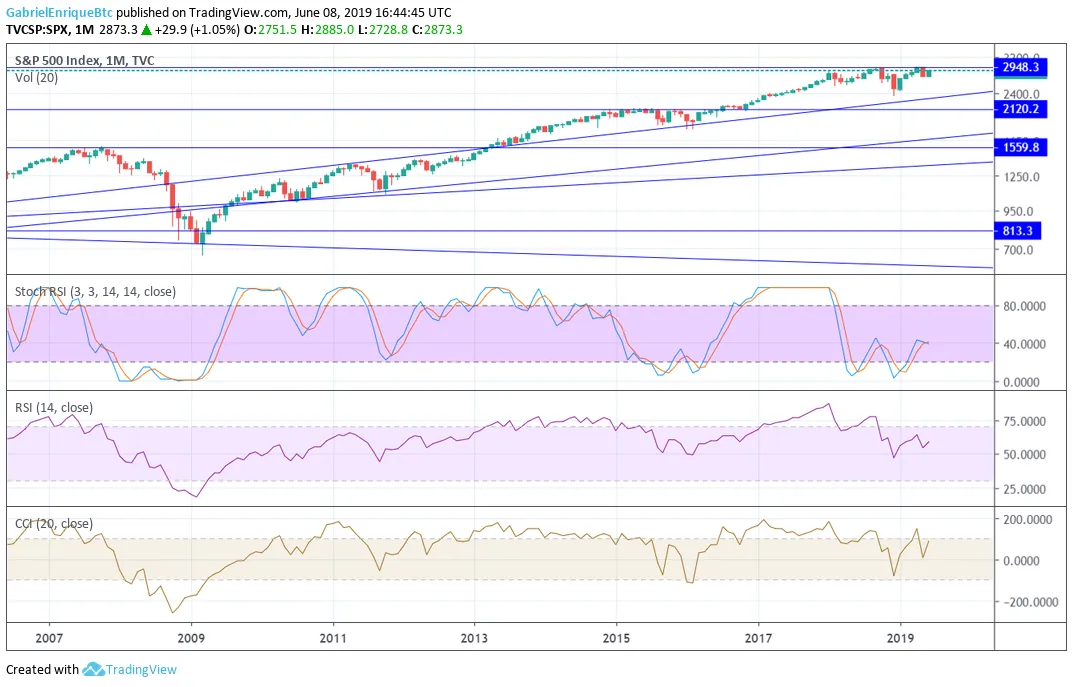Click the 200.0000 level on the CCI scale
Screen dimensions: 1073x687
click(1027, 520)
